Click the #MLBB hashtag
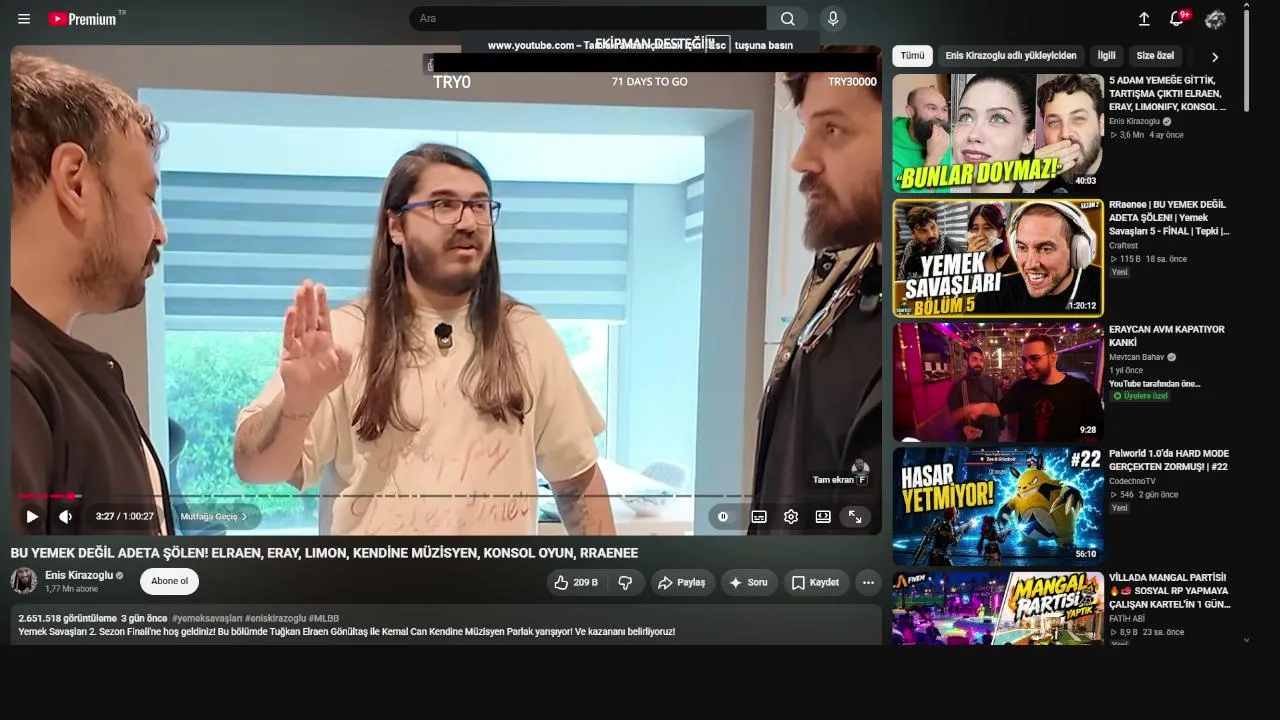Viewport: 1280px width, 720px height. click(x=324, y=618)
